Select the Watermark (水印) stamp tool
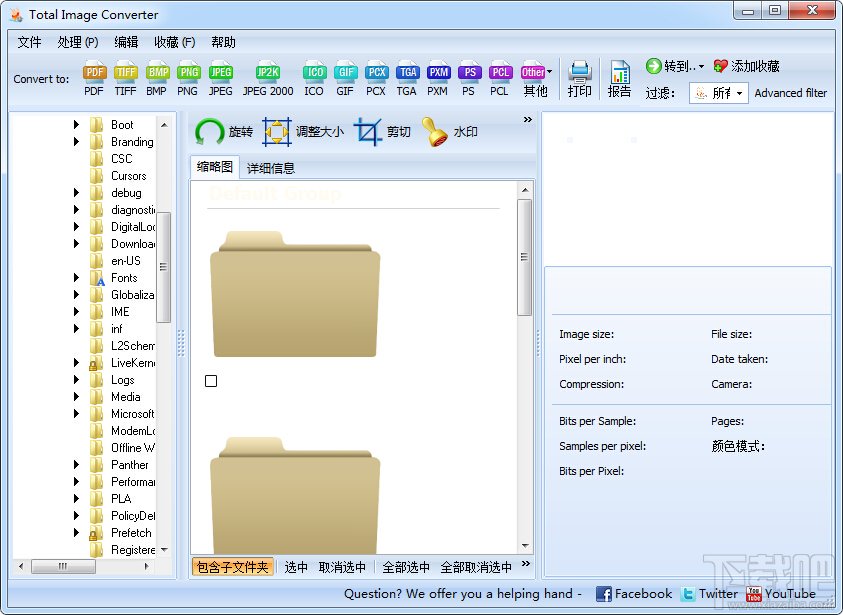Viewport: 843px width, 615px height. [x=449, y=132]
